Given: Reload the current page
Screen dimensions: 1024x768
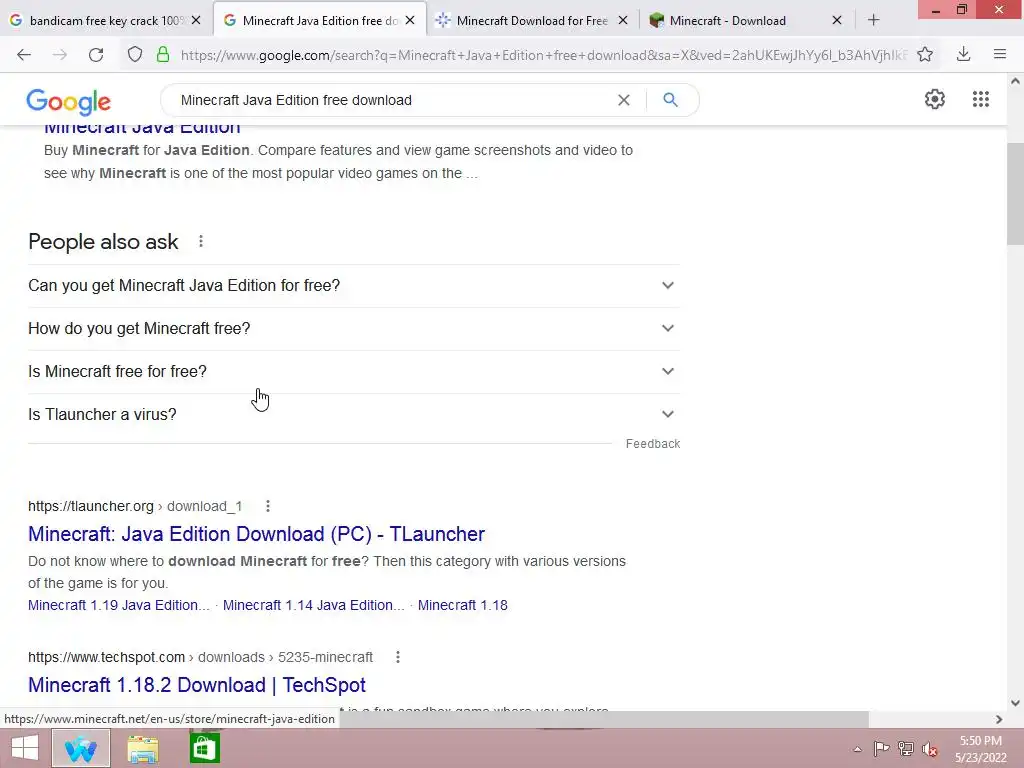Looking at the screenshot, I should point(96,55).
